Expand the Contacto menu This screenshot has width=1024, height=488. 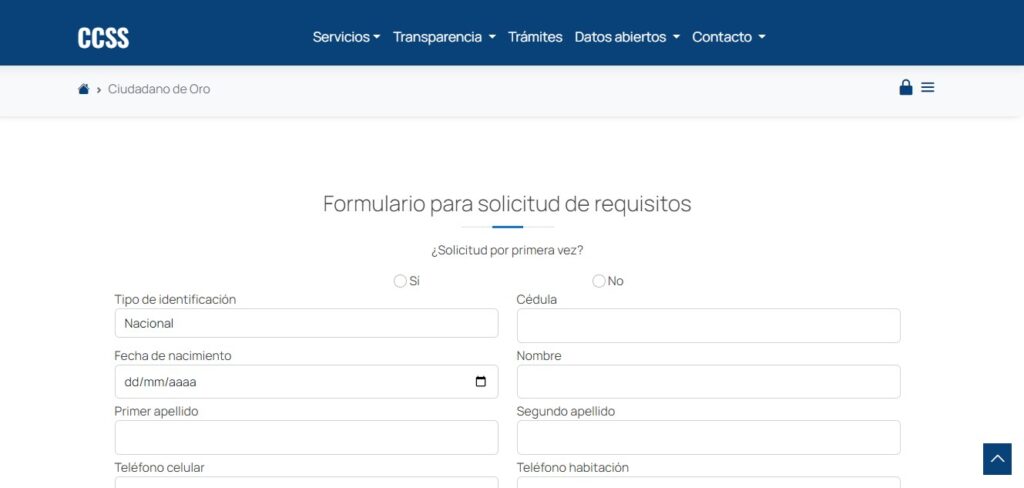click(728, 37)
